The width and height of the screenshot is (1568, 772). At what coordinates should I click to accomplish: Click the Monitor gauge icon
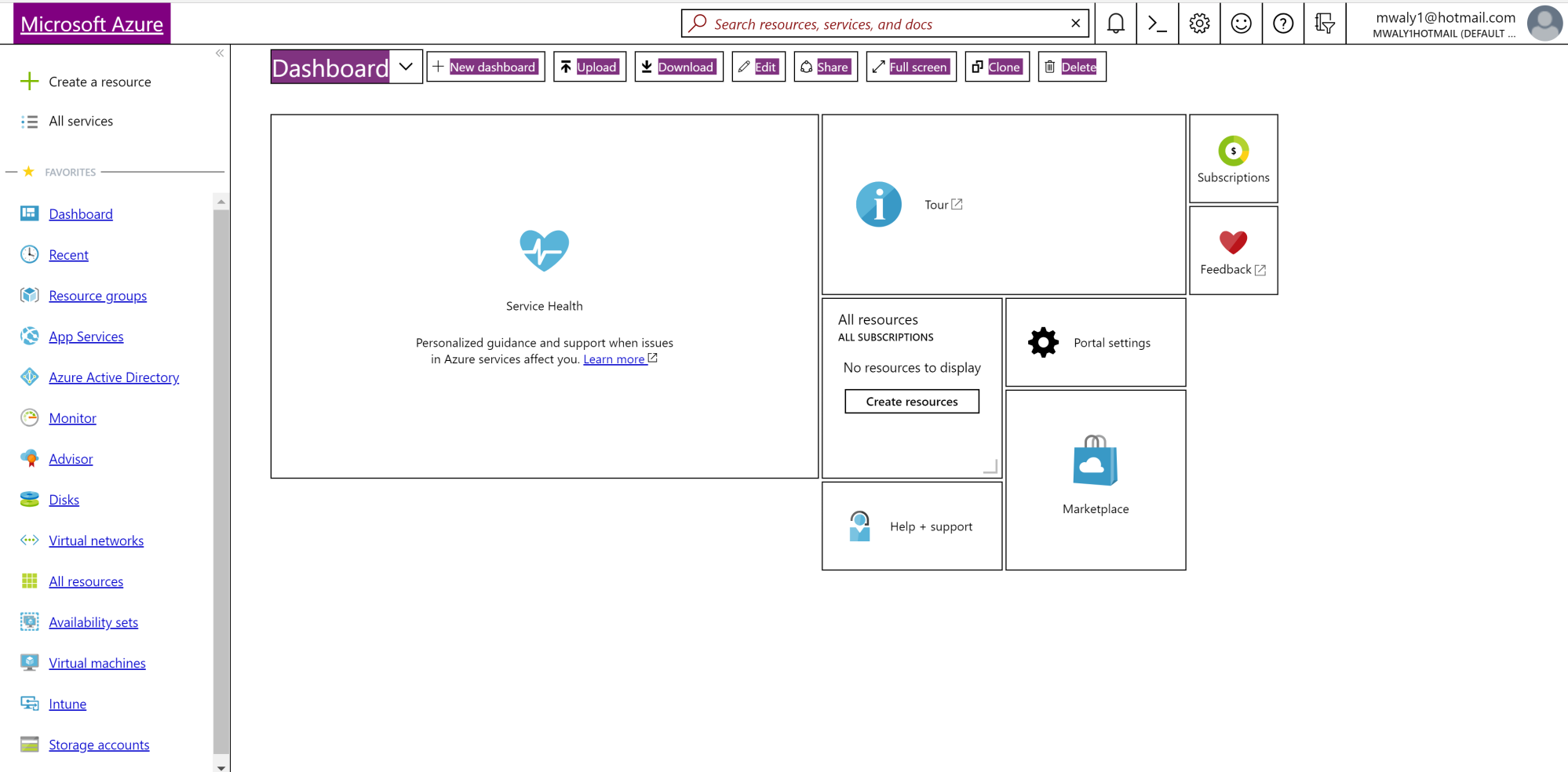pyautogui.click(x=29, y=417)
